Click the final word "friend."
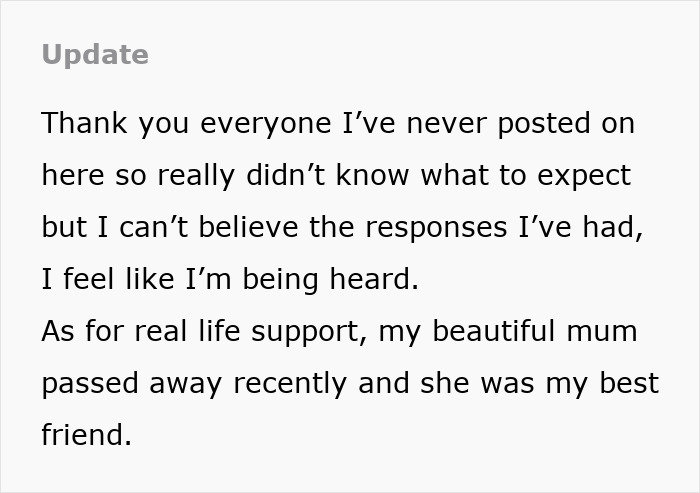Image resolution: width=700 pixels, height=493 pixels. 86,436
